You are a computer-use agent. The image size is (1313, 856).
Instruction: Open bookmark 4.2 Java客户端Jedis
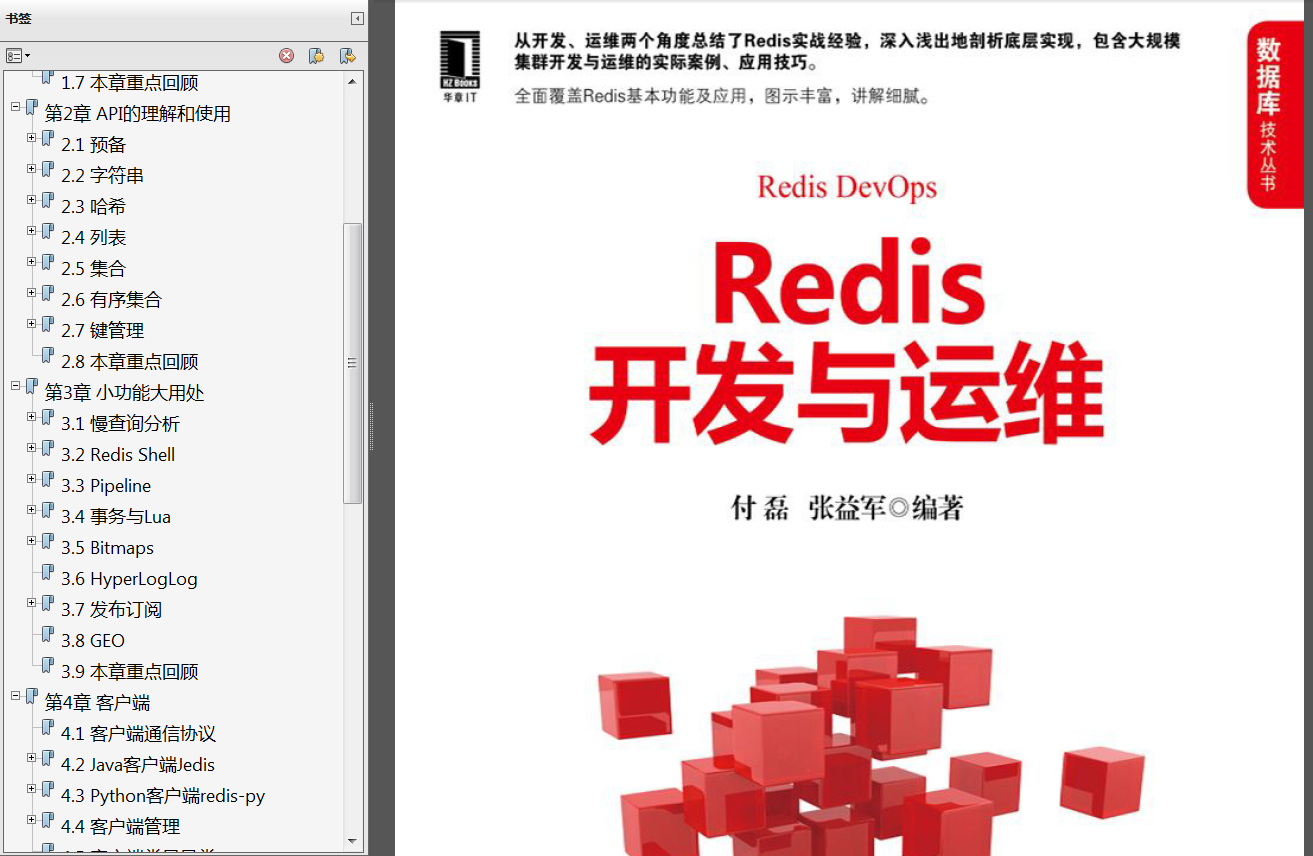click(138, 765)
